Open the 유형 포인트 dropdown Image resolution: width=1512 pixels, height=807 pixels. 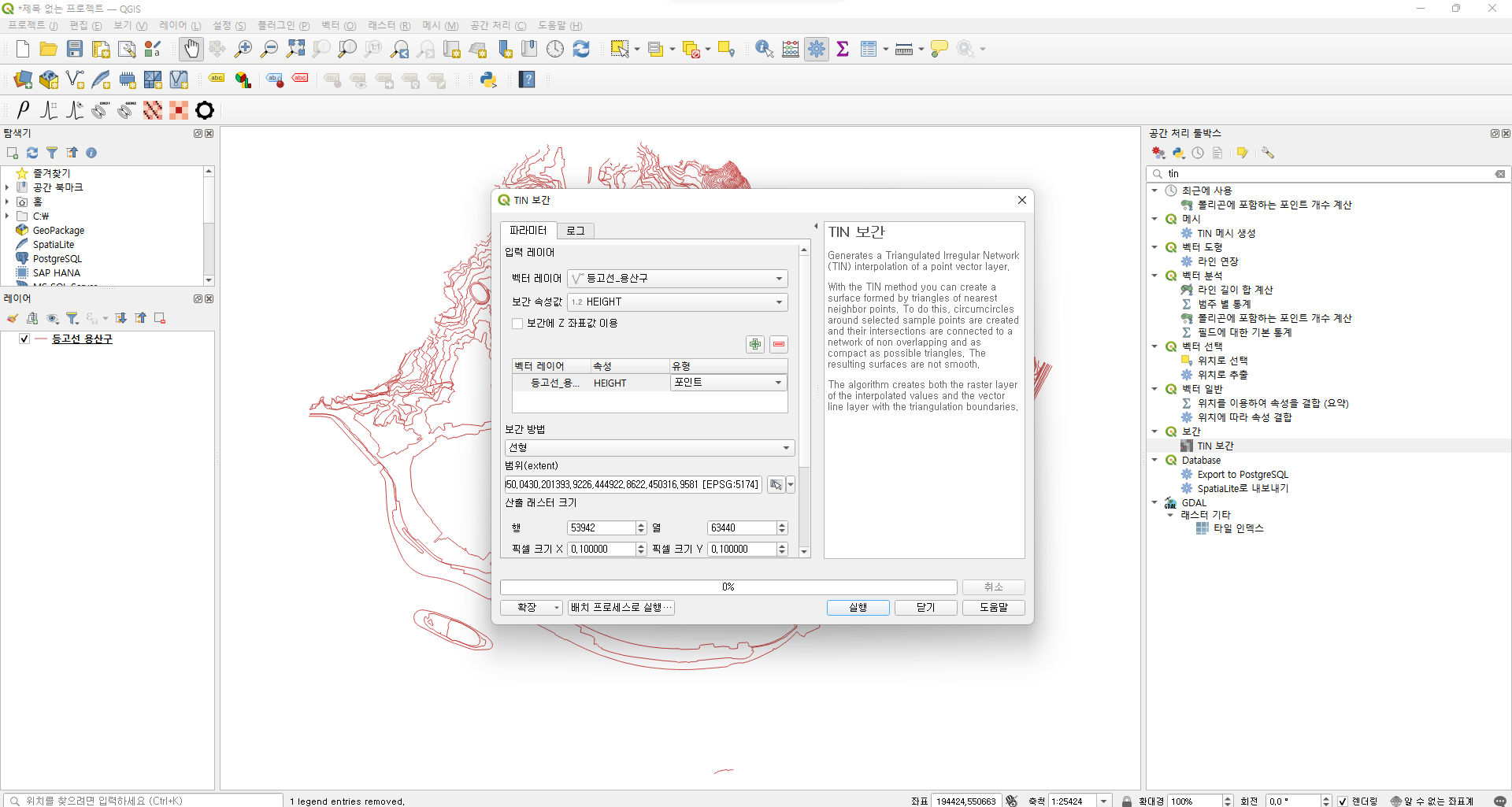[728, 383]
